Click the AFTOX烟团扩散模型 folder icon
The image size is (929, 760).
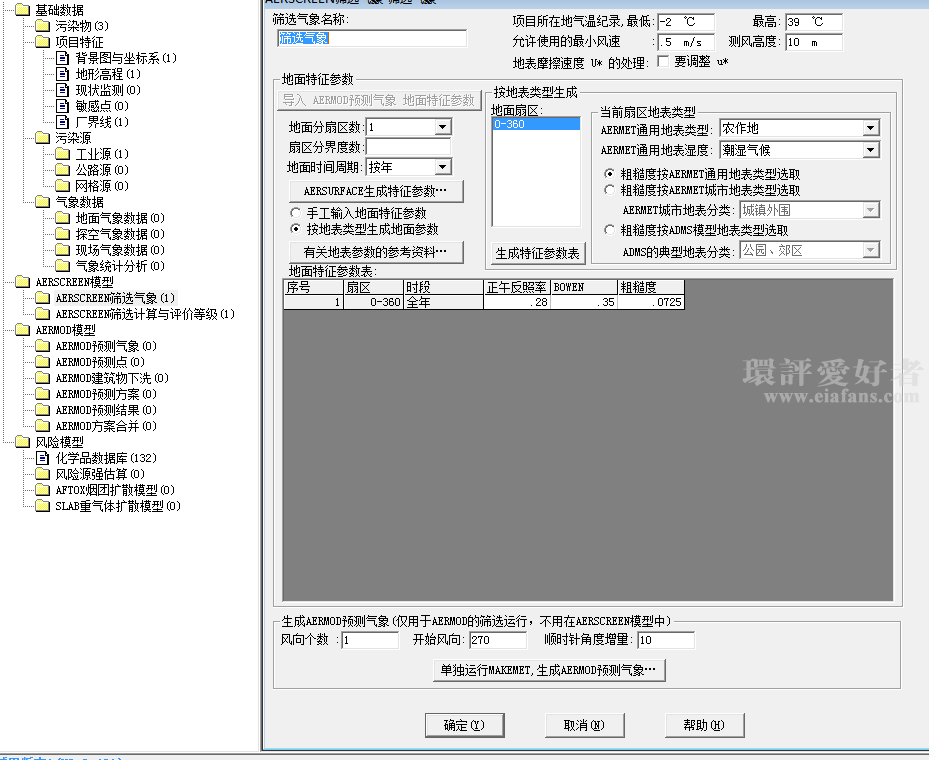click(42, 489)
